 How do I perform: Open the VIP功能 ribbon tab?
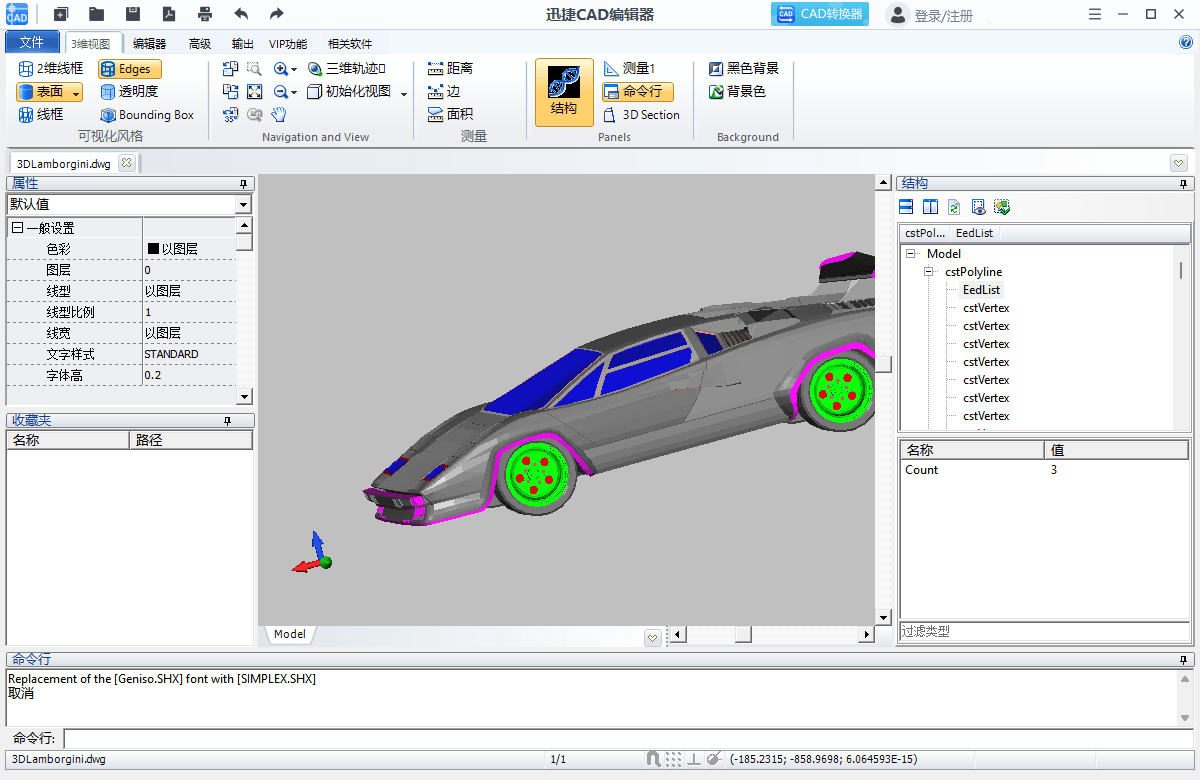pos(288,43)
